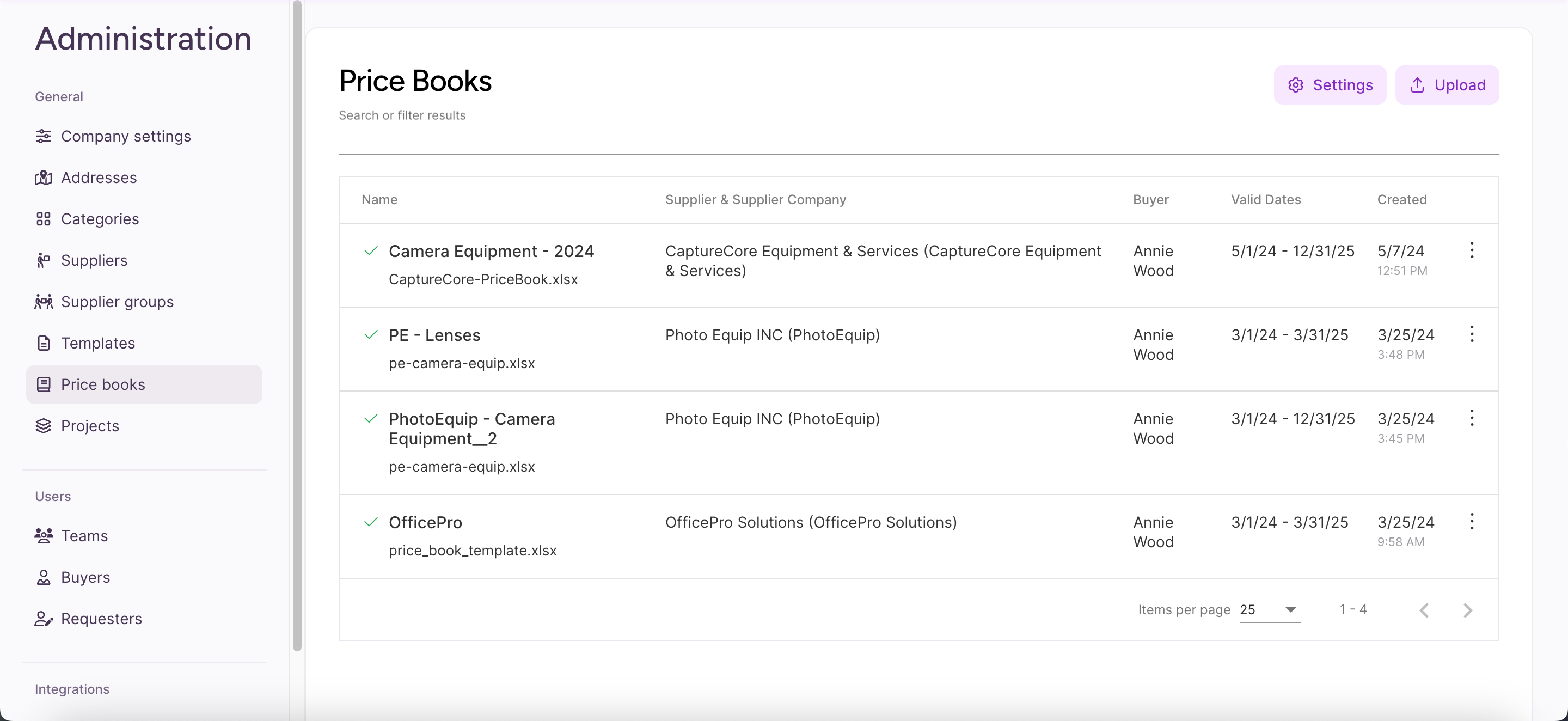Click green checkmark of Camera Equipment - 2024

coord(371,251)
